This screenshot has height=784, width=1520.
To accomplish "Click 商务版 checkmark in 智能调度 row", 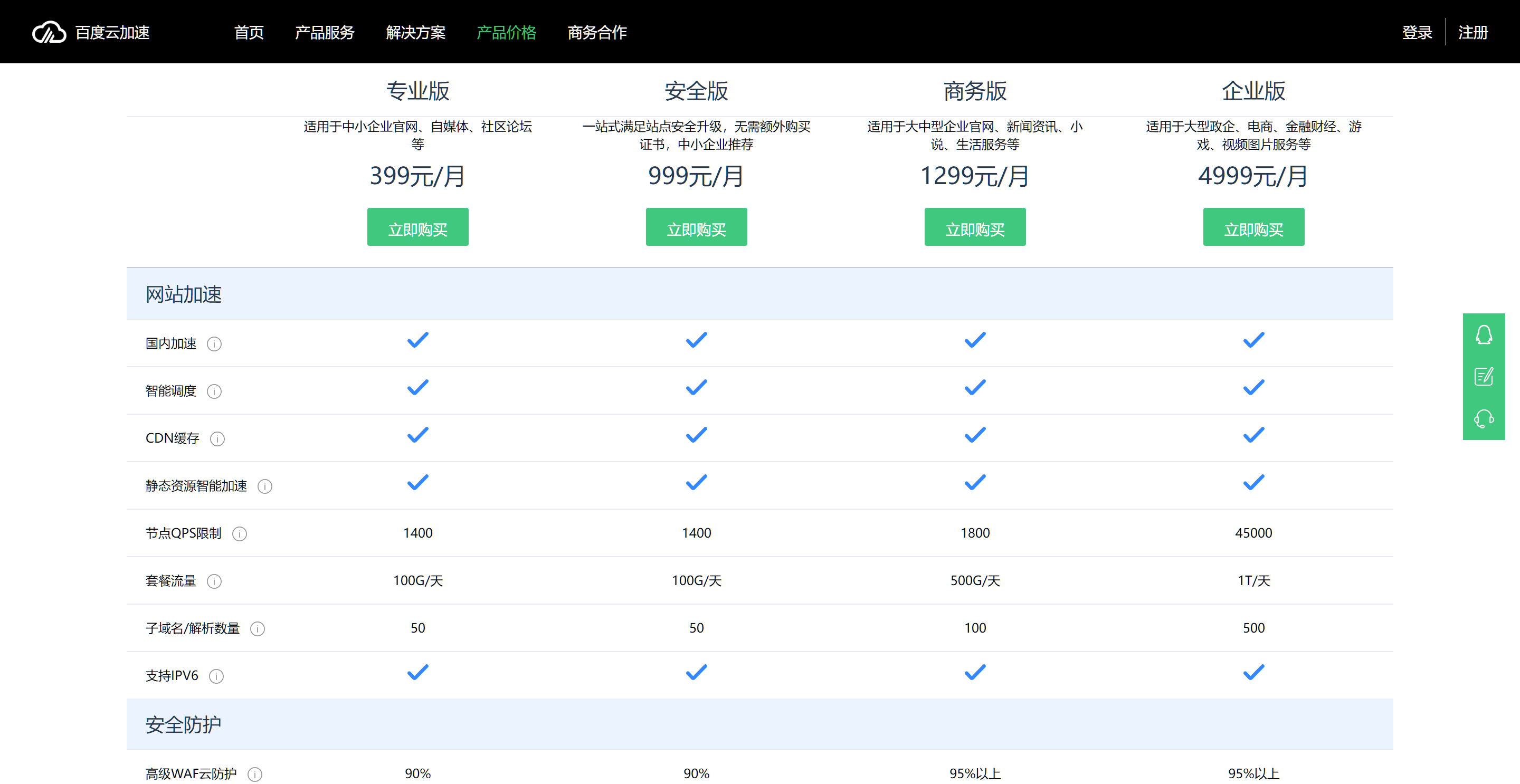I will tap(975, 388).
